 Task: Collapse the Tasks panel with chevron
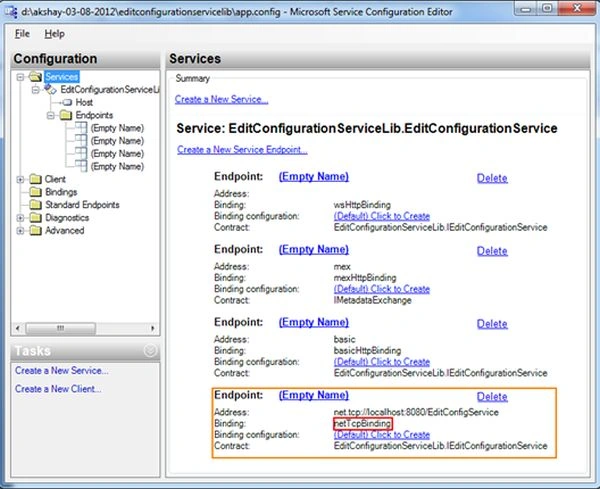150,350
